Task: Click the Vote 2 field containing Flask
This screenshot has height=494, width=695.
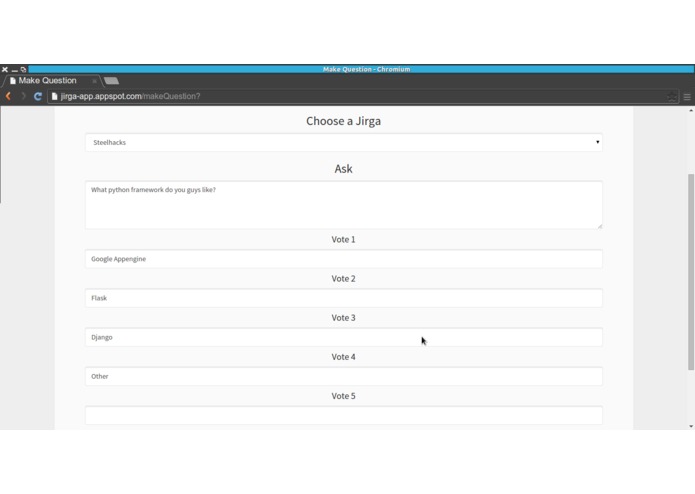Action: pos(344,298)
